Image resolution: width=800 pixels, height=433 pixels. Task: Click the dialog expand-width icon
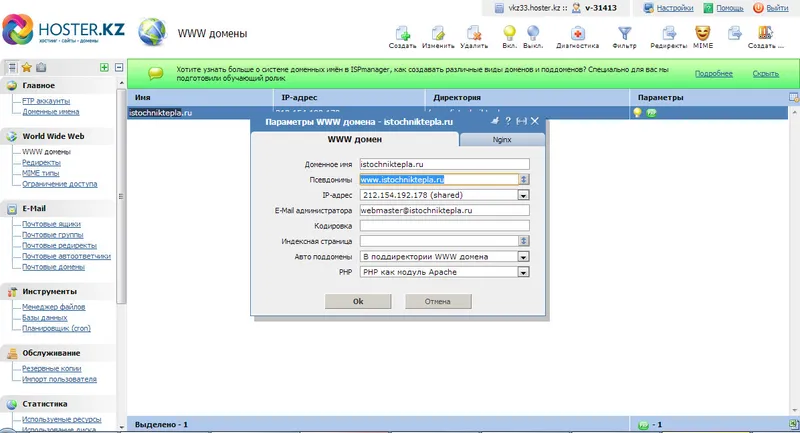coord(521,121)
